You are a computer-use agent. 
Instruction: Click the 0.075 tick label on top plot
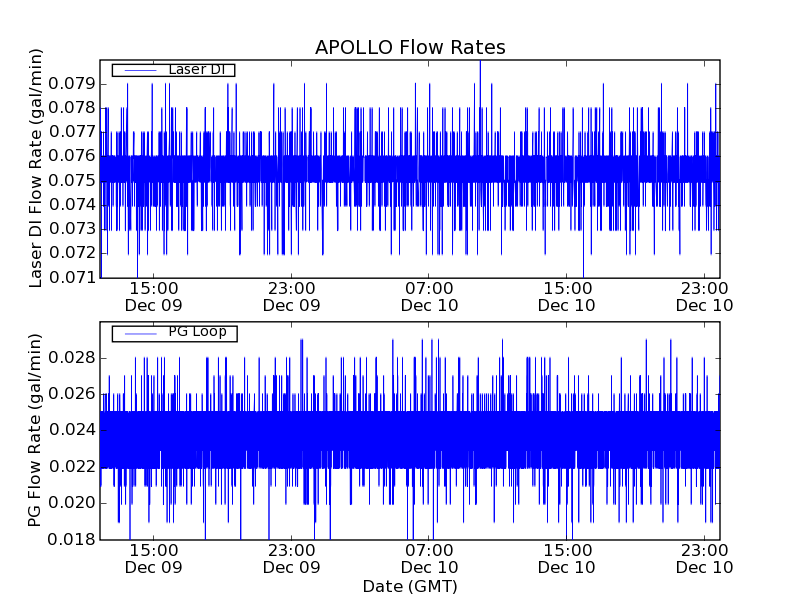point(72,180)
